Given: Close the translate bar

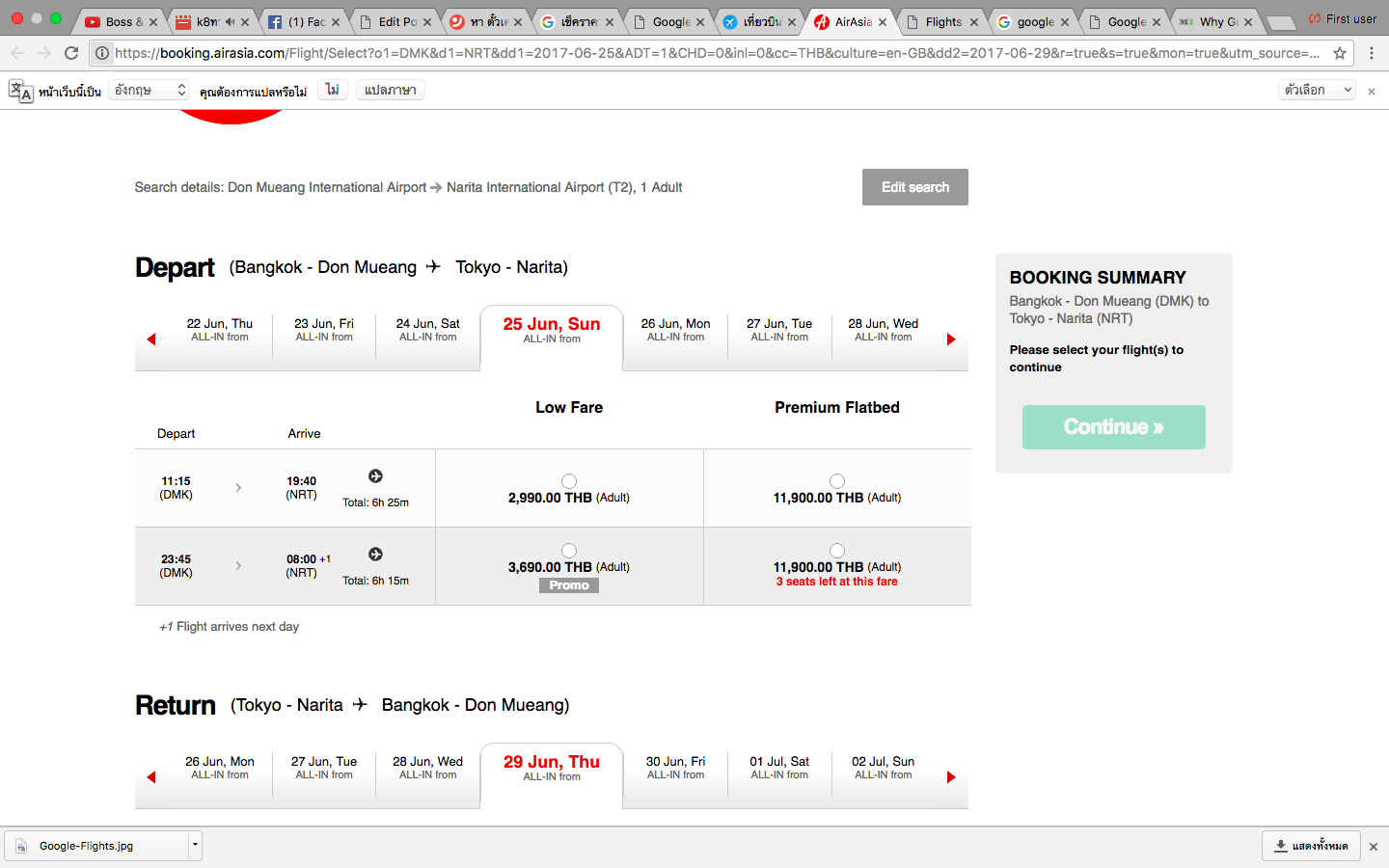Looking at the screenshot, I should (x=1371, y=91).
